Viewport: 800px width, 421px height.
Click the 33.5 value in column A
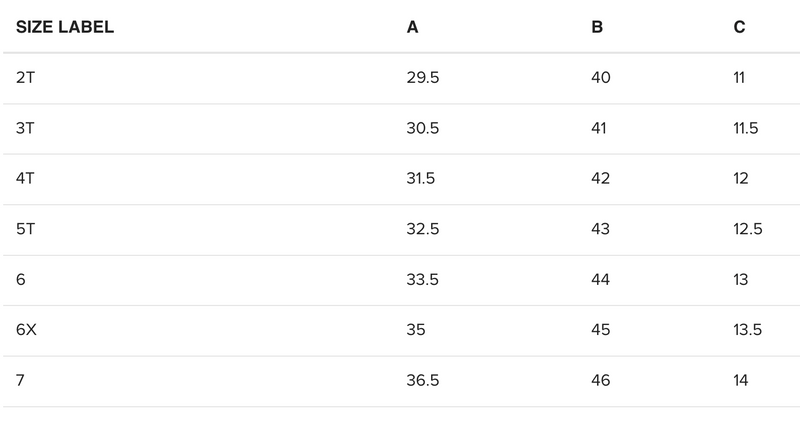coord(423,280)
